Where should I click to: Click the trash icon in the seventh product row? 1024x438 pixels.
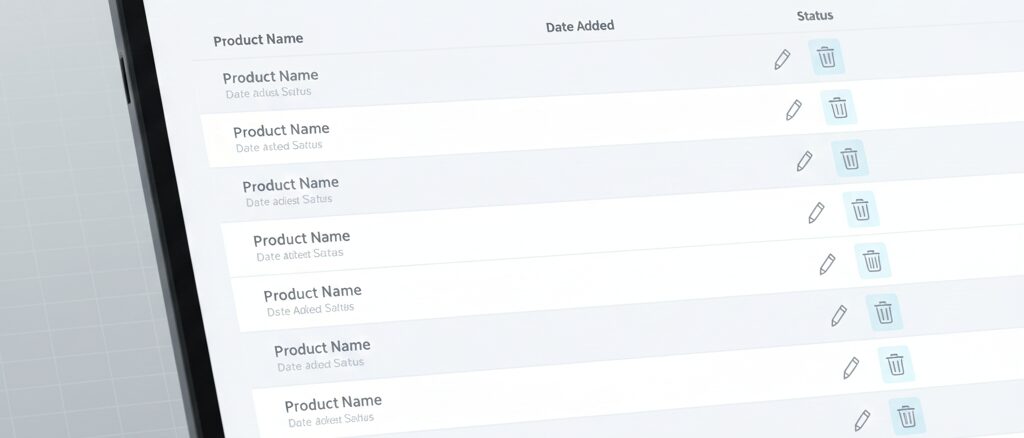(896, 364)
